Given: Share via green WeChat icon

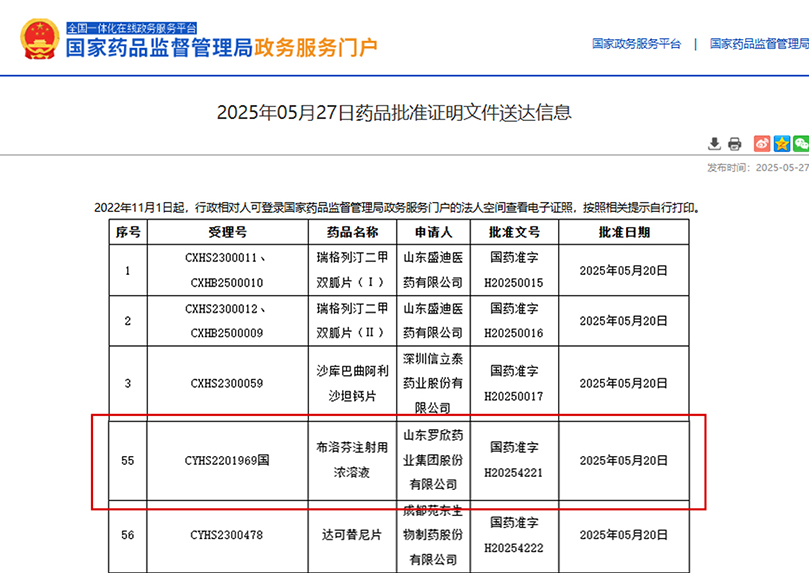Looking at the screenshot, I should pyautogui.click(x=802, y=144).
